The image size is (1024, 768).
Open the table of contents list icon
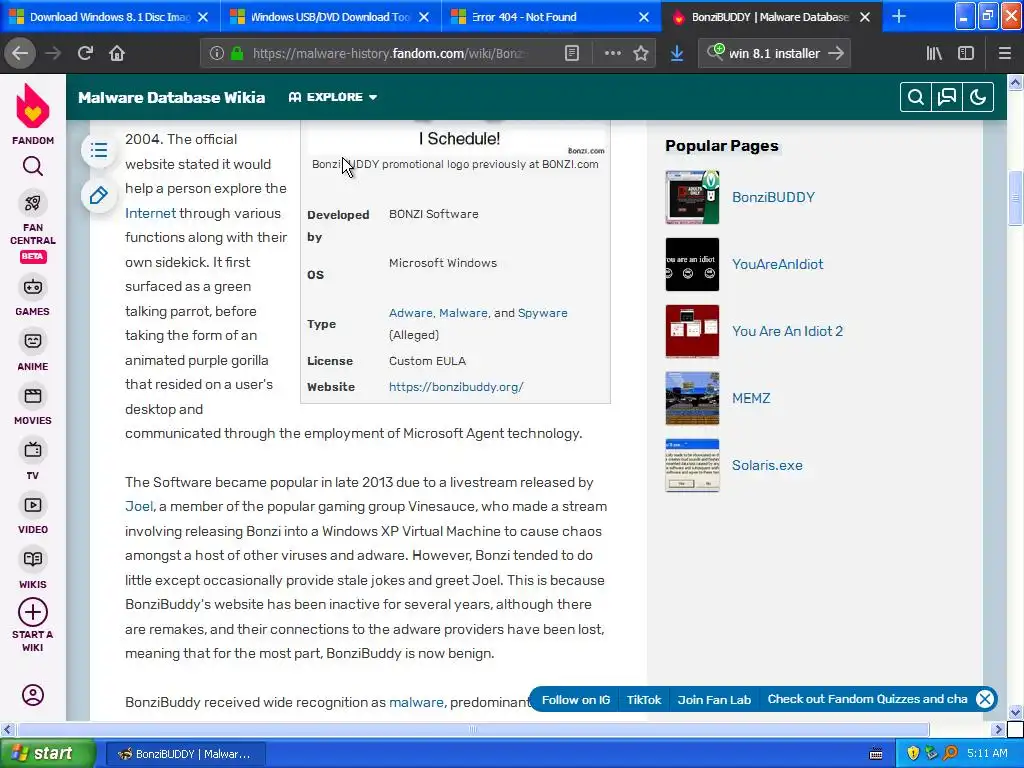tap(99, 151)
